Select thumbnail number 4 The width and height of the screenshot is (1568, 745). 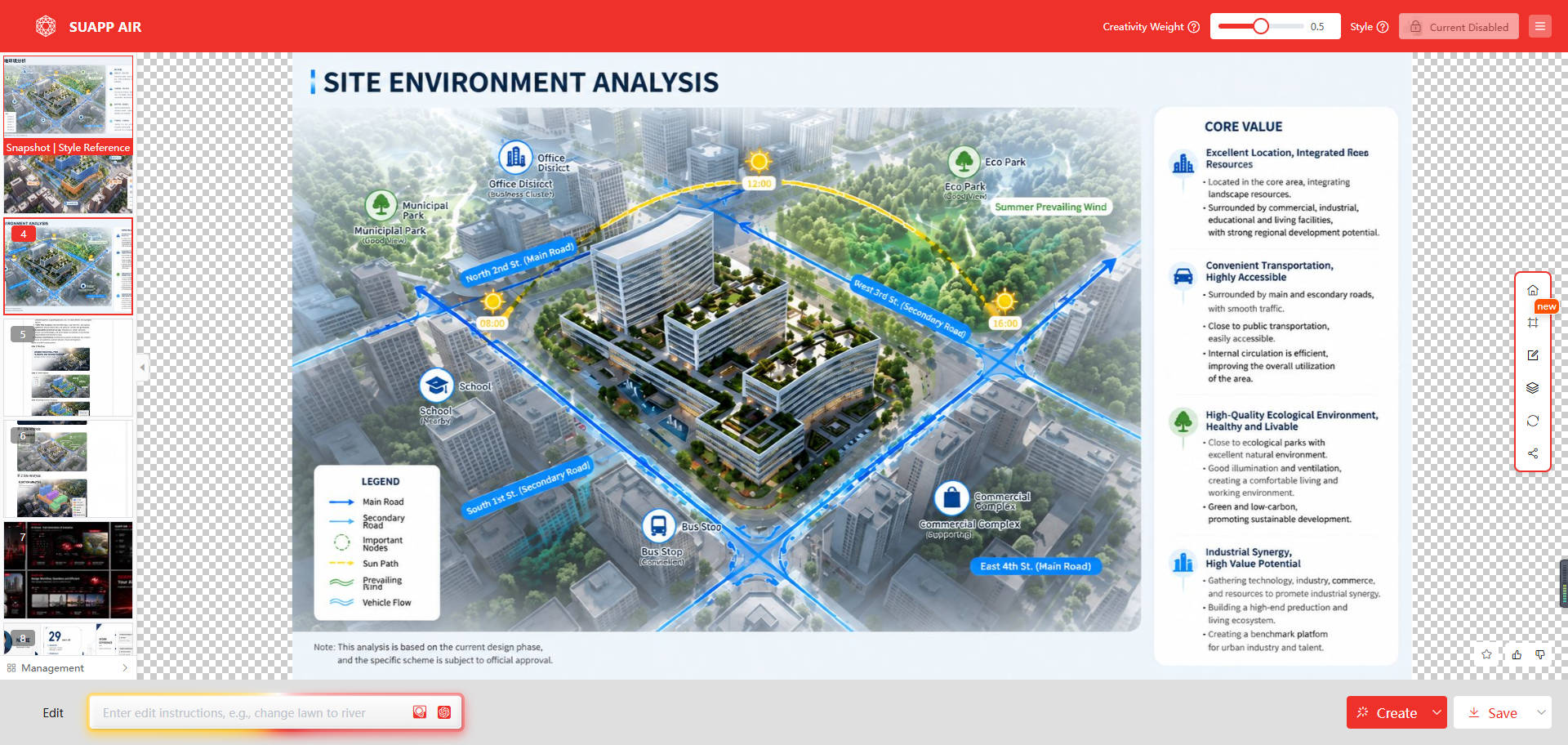click(x=68, y=265)
